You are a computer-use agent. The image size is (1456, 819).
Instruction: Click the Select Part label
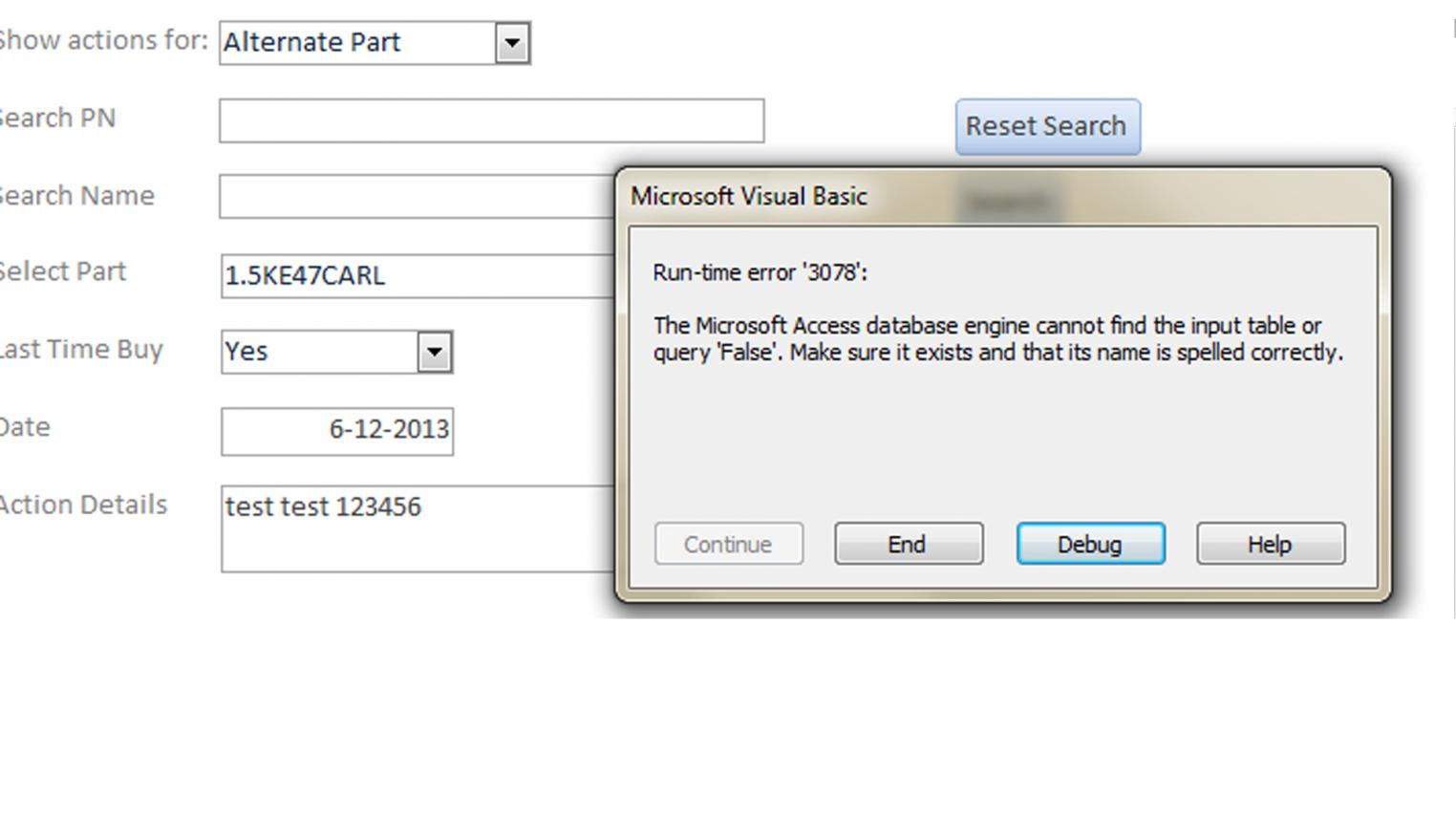point(62,271)
